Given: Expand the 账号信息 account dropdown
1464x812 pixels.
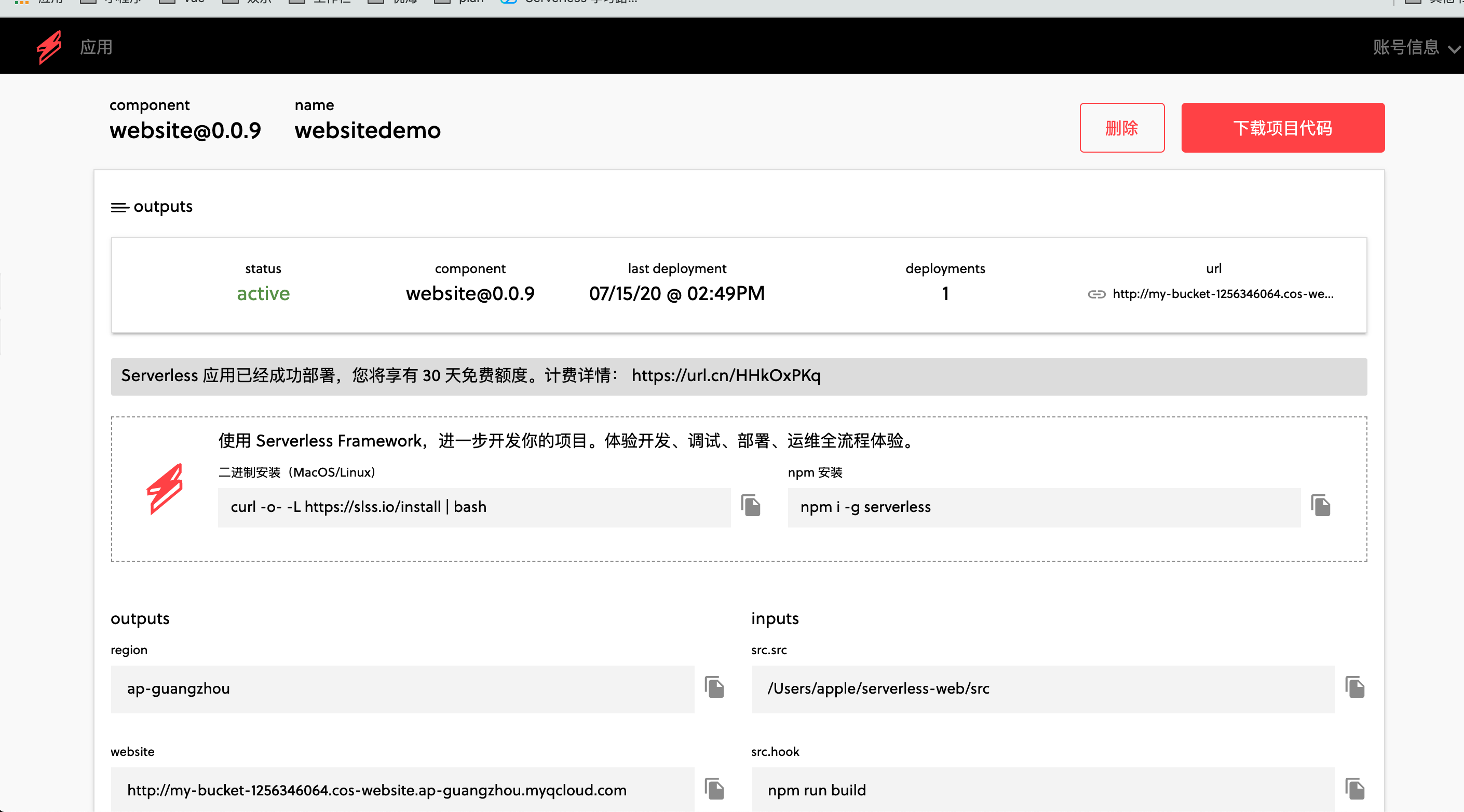Looking at the screenshot, I should (1415, 47).
